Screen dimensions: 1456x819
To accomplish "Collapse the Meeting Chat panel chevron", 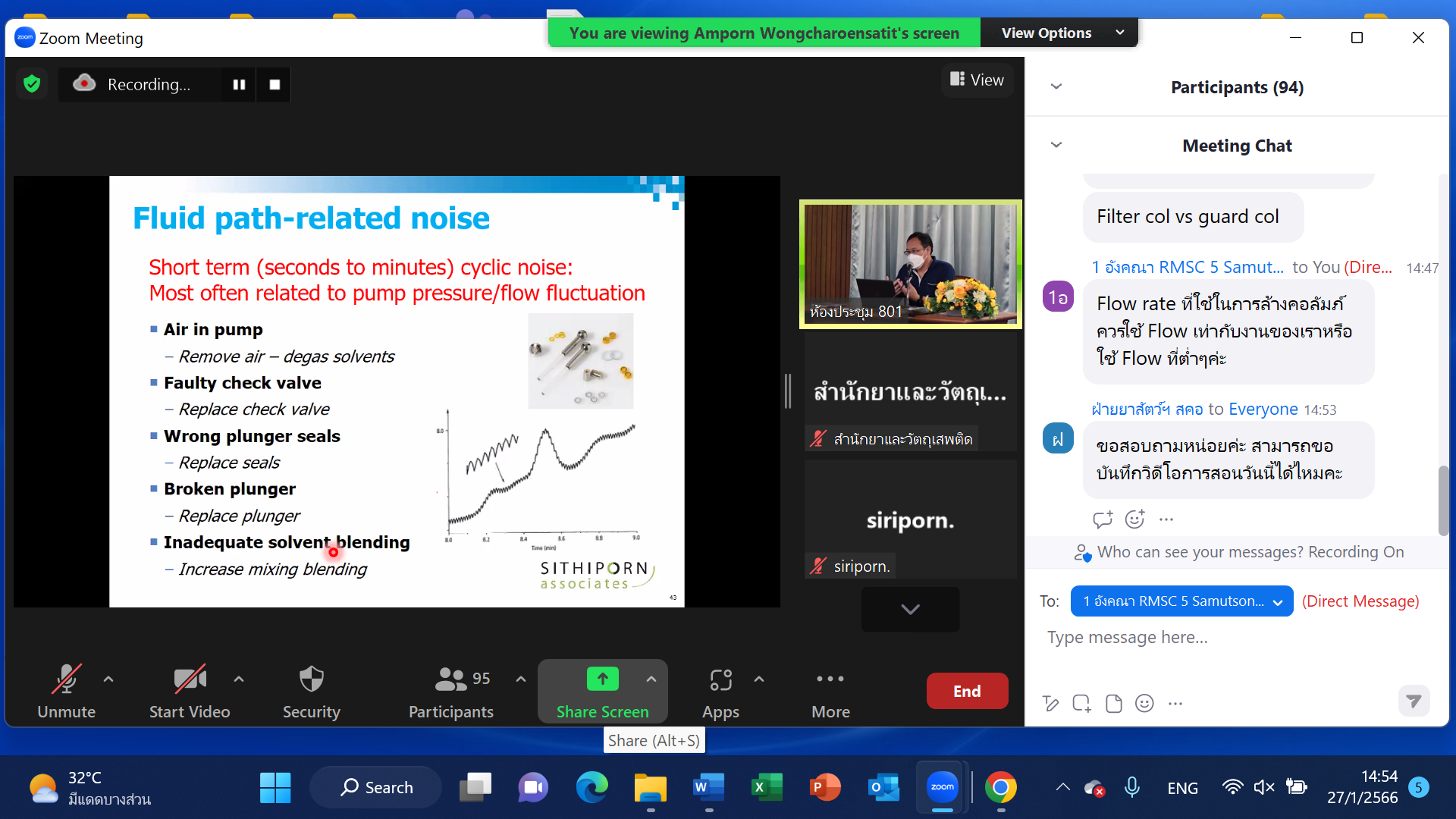I will pos(1056,145).
